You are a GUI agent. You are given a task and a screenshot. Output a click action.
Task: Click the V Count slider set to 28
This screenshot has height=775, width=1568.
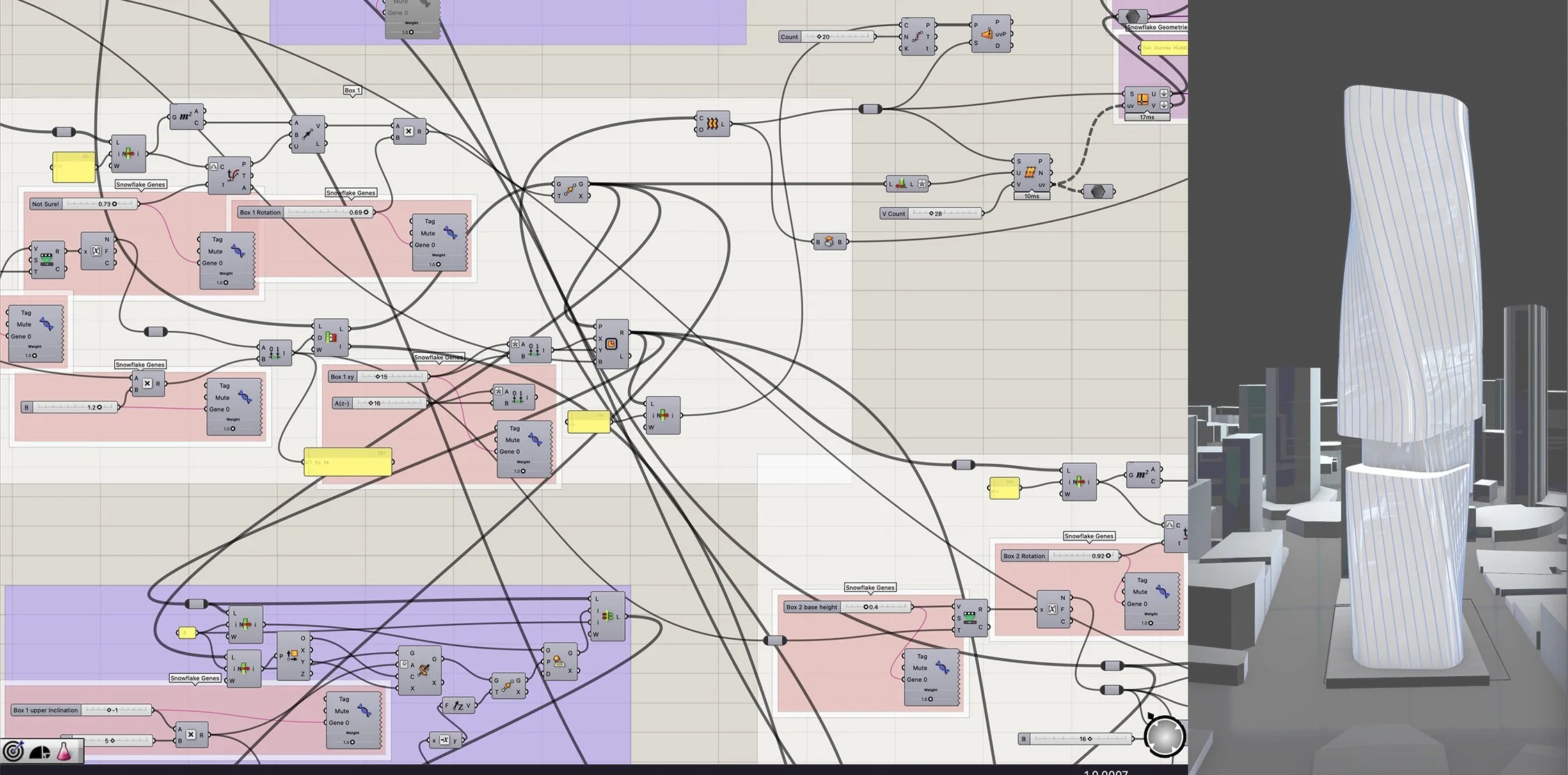931,214
